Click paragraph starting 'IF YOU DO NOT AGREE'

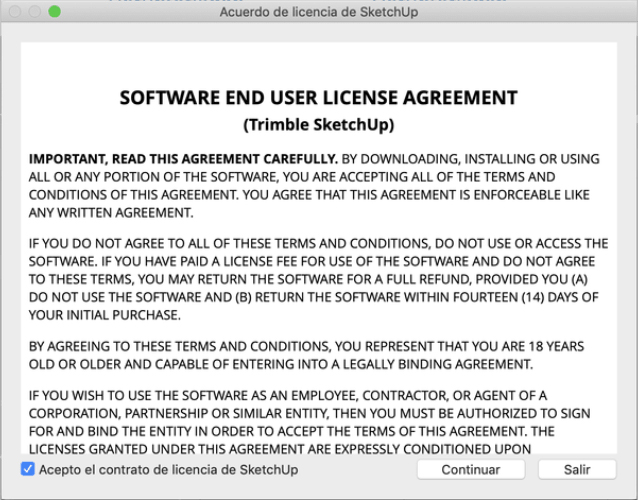[319, 279]
